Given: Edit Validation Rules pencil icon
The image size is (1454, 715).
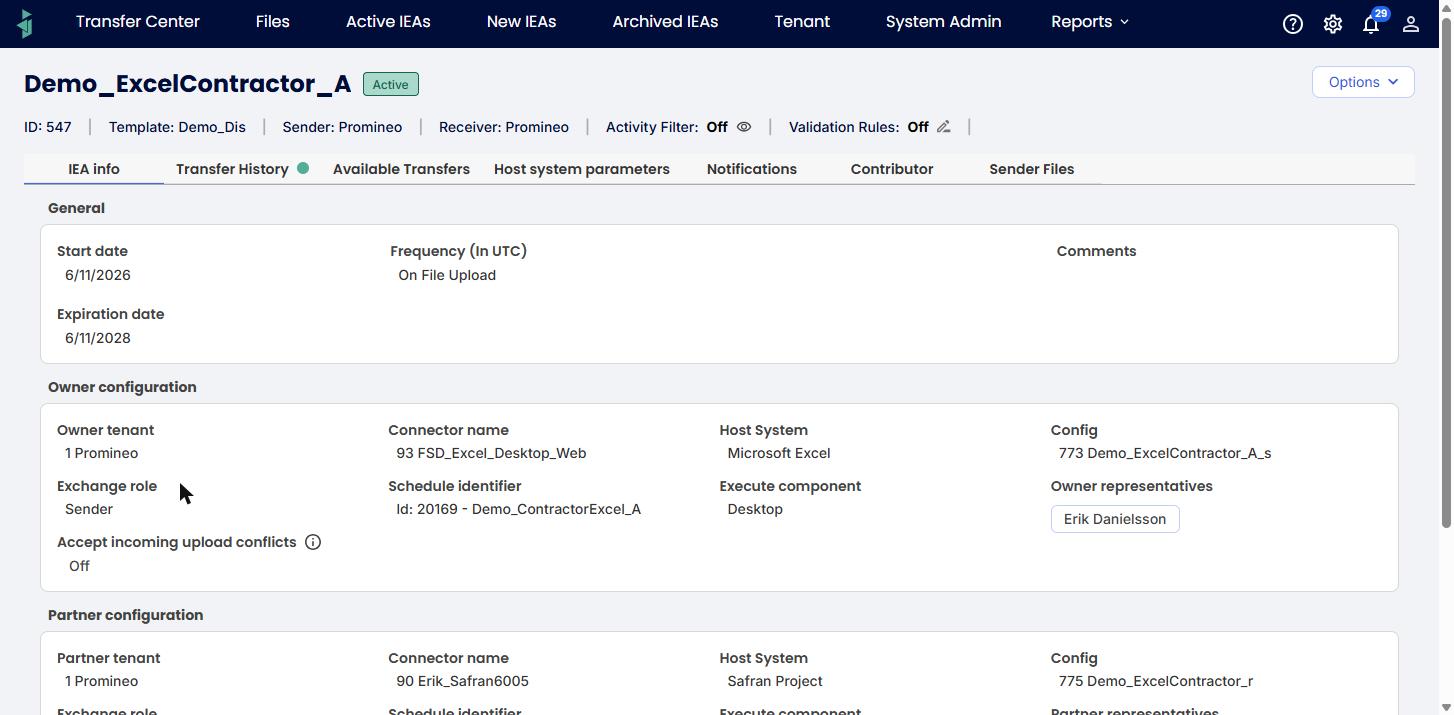Looking at the screenshot, I should click(943, 127).
